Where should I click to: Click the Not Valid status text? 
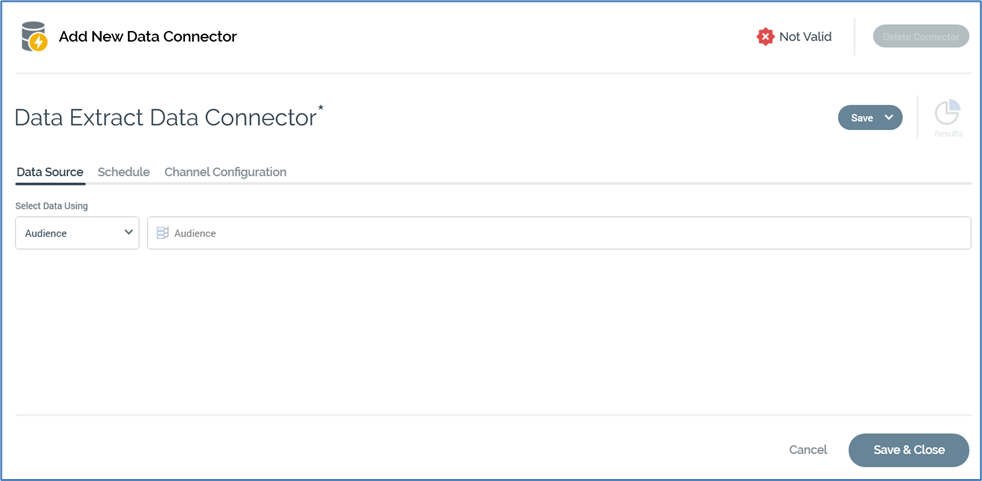tap(805, 37)
